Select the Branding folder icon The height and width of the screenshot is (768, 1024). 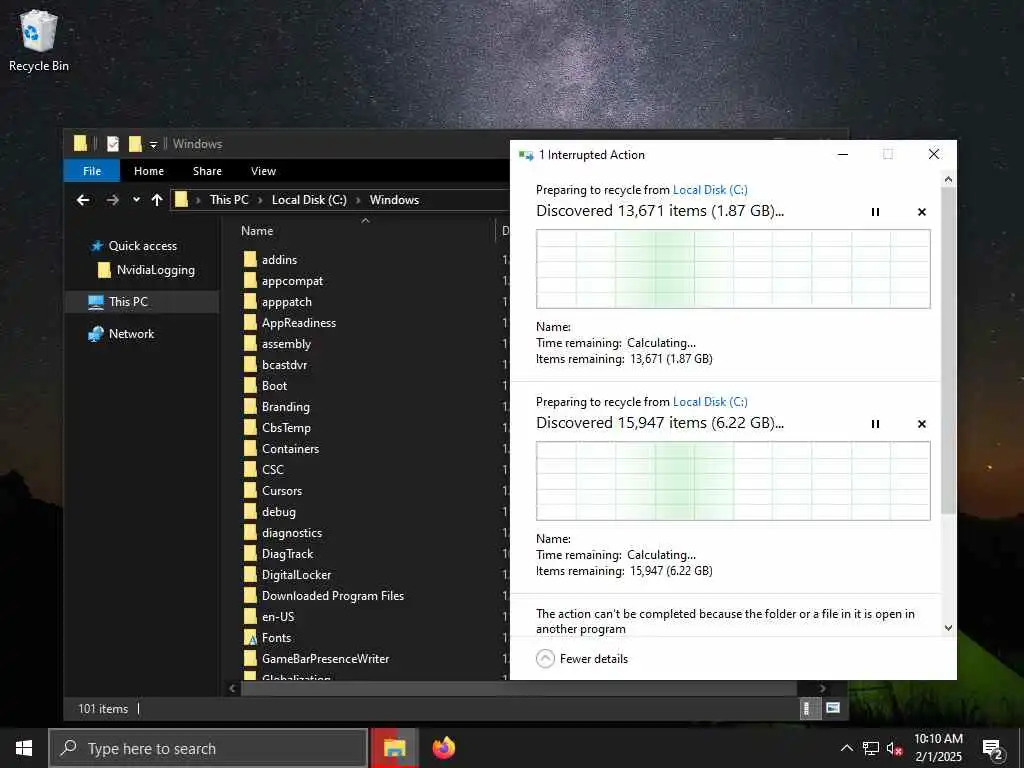(250, 406)
